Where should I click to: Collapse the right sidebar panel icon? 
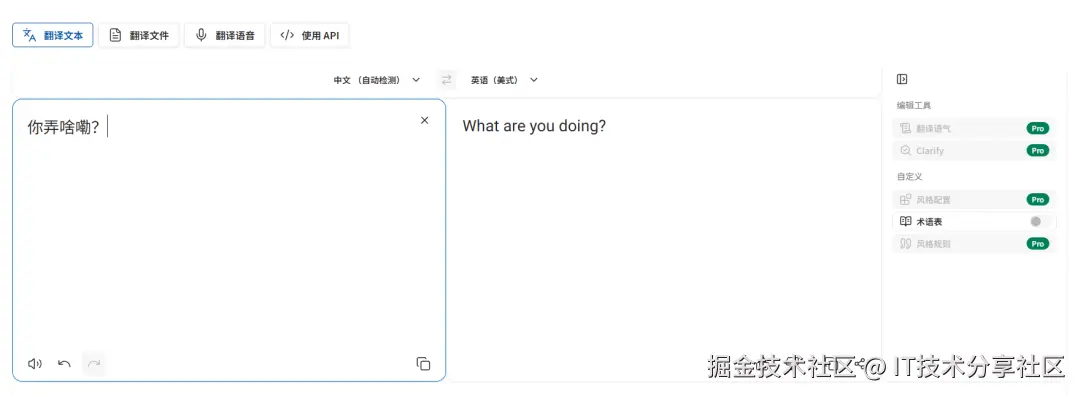point(902,79)
